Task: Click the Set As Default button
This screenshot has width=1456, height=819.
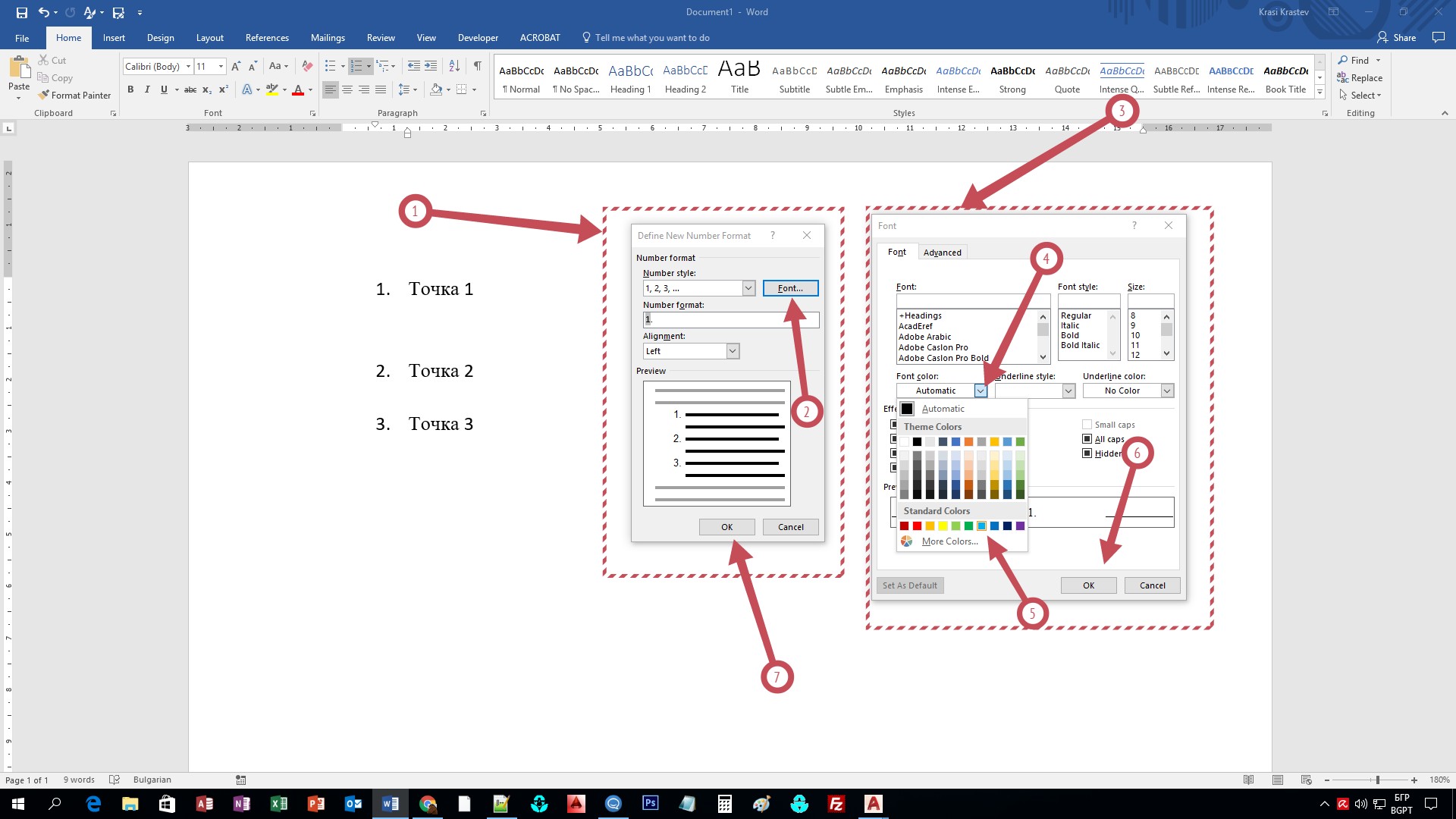Action: click(x=909, y=585)
